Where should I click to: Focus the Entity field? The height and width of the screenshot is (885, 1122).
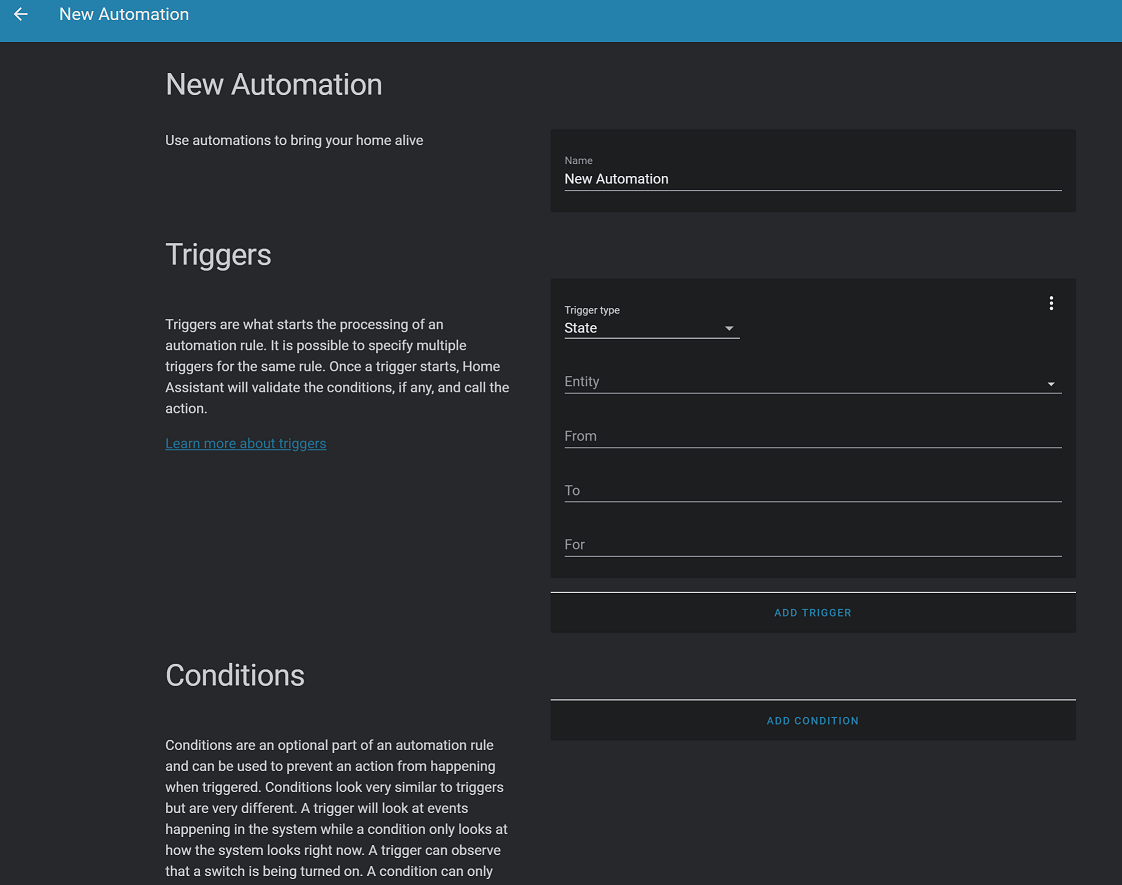(800, 382)
